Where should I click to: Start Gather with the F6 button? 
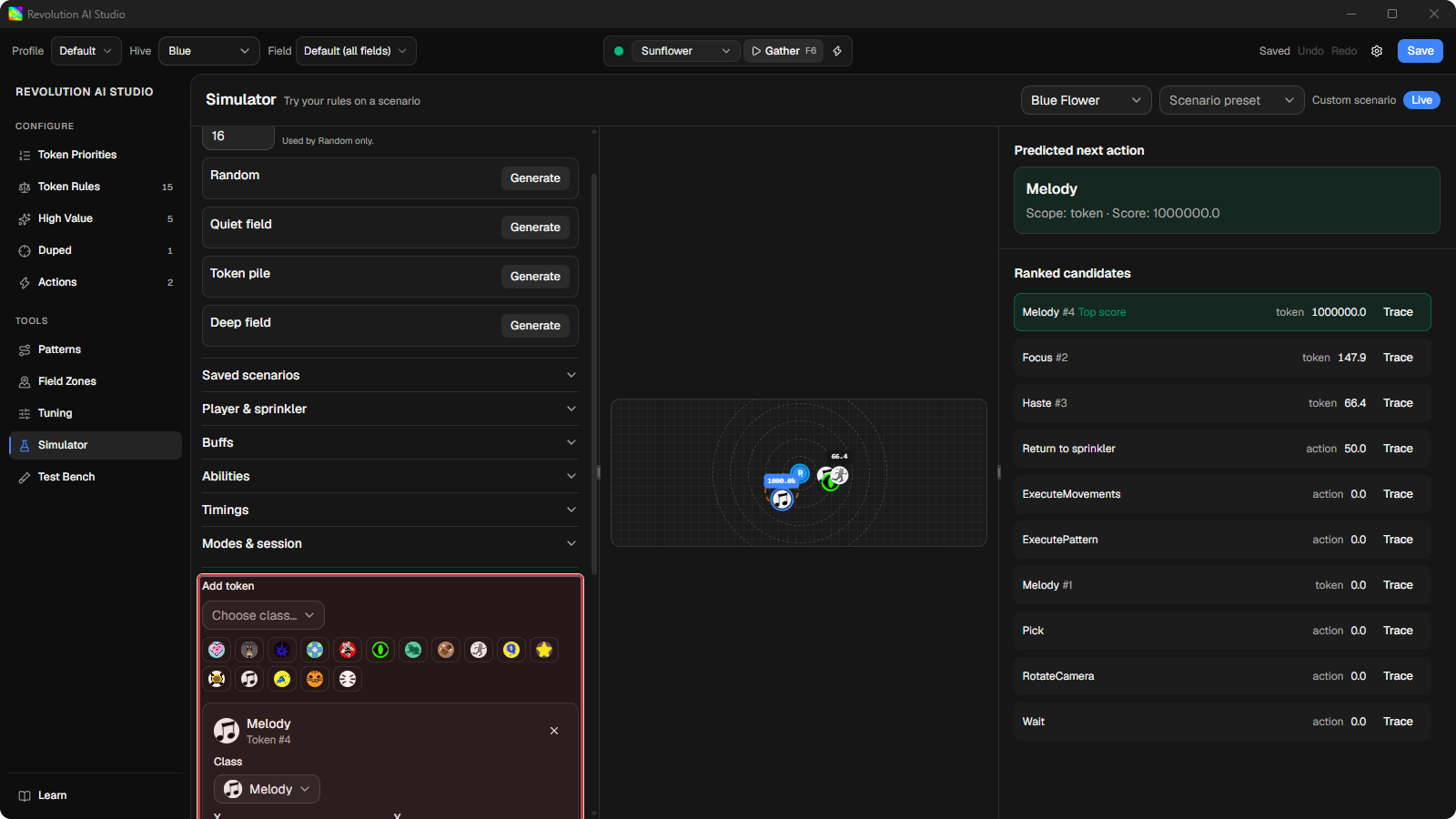tap(784, 51)
